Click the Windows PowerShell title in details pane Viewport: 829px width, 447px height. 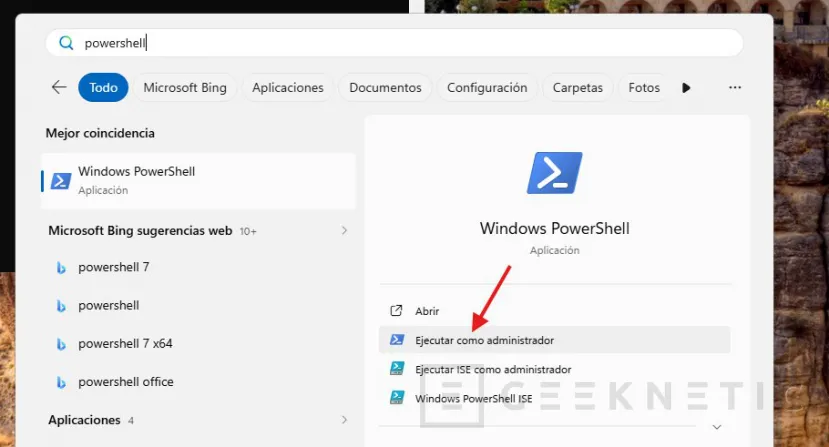pyautogui.click(x=555, y=229)
